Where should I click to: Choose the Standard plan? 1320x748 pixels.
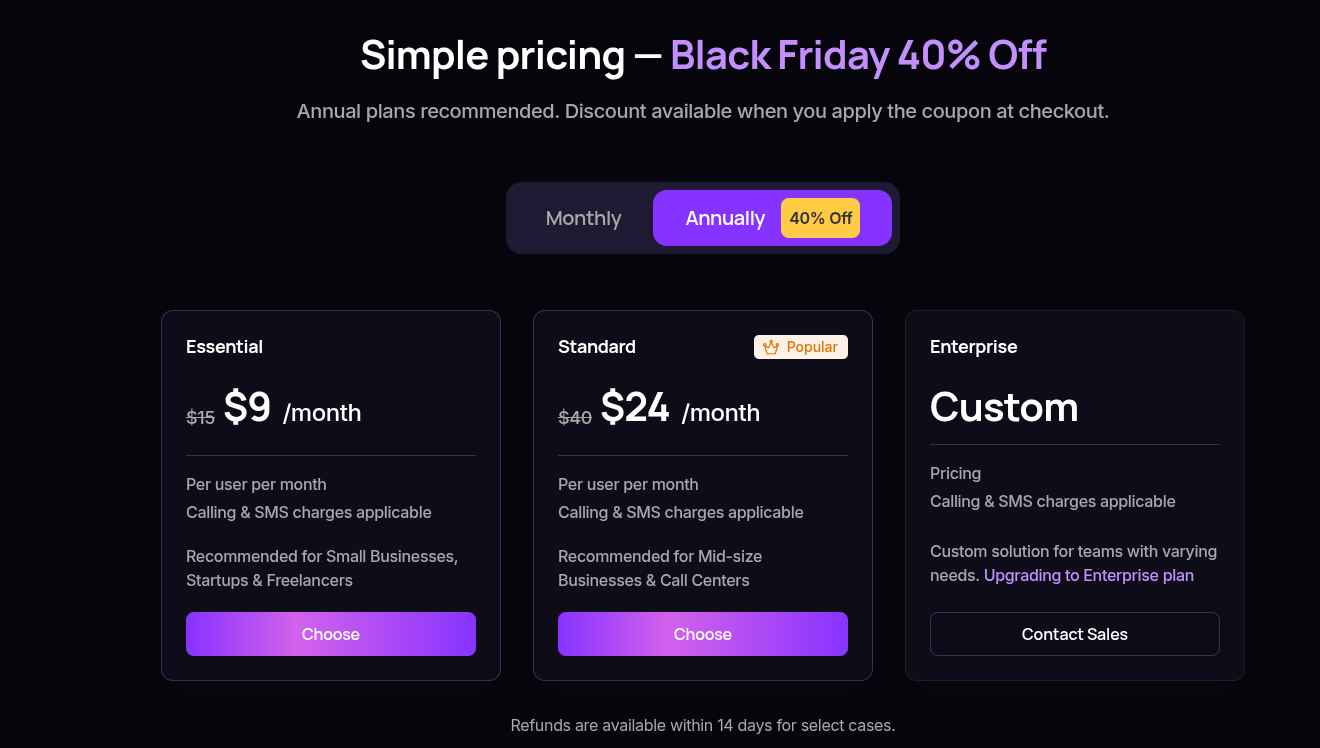point(702,634)
